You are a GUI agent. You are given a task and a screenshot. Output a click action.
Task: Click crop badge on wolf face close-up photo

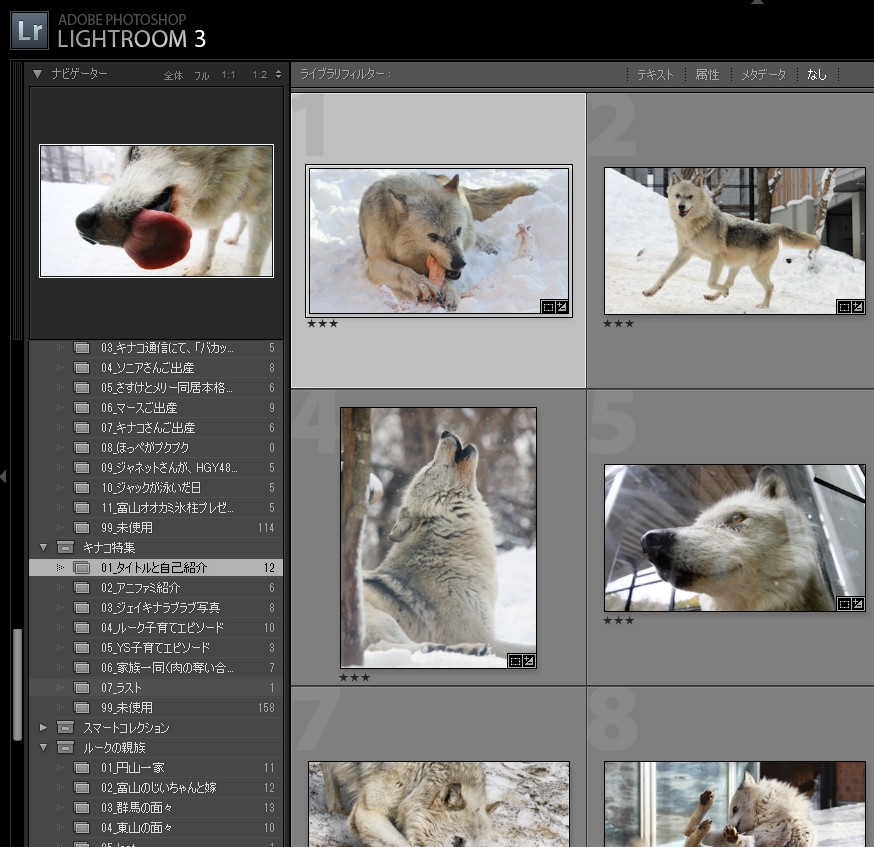coord(844,604)
